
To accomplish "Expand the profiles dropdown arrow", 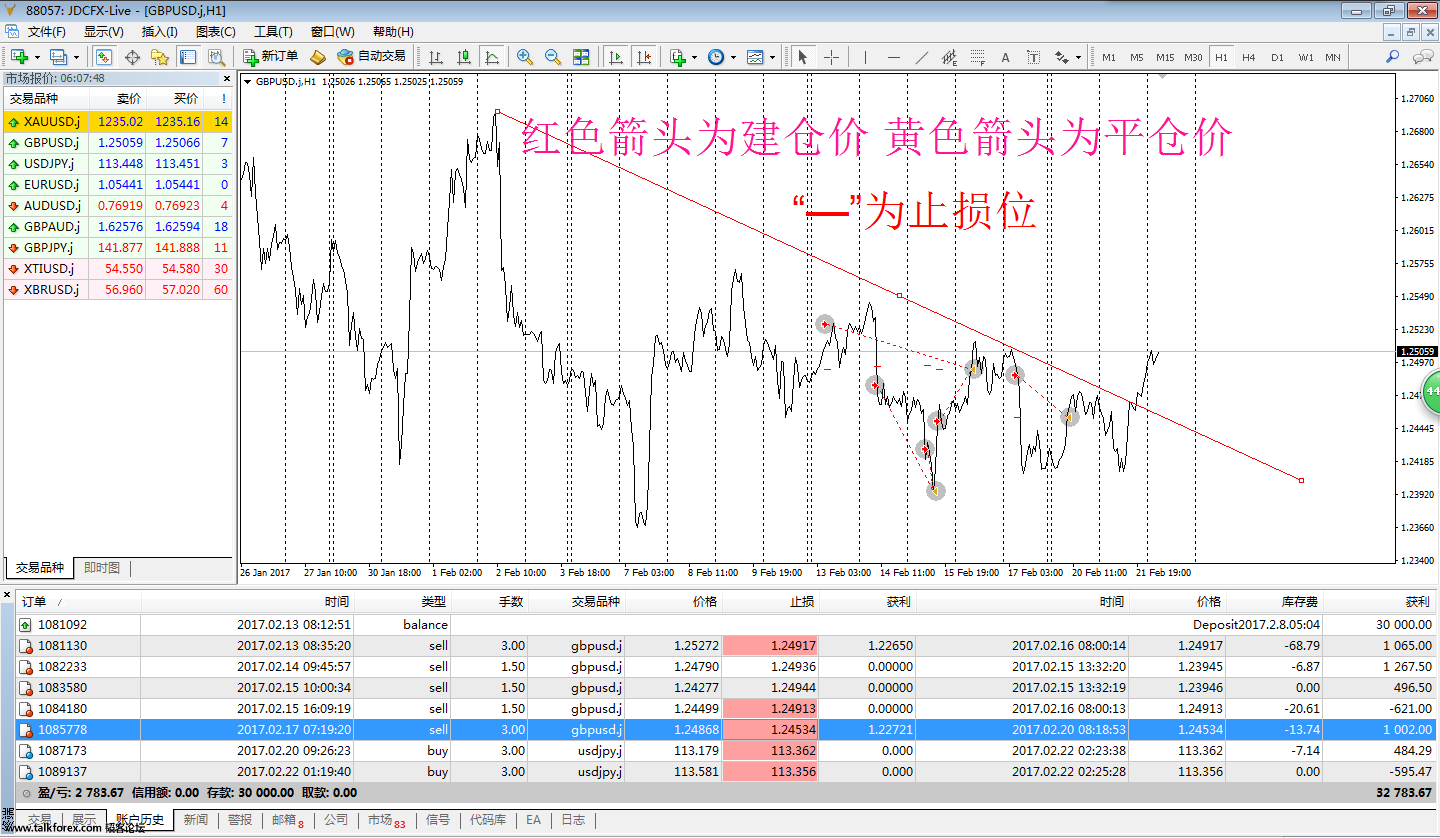I will pos(75,57).
